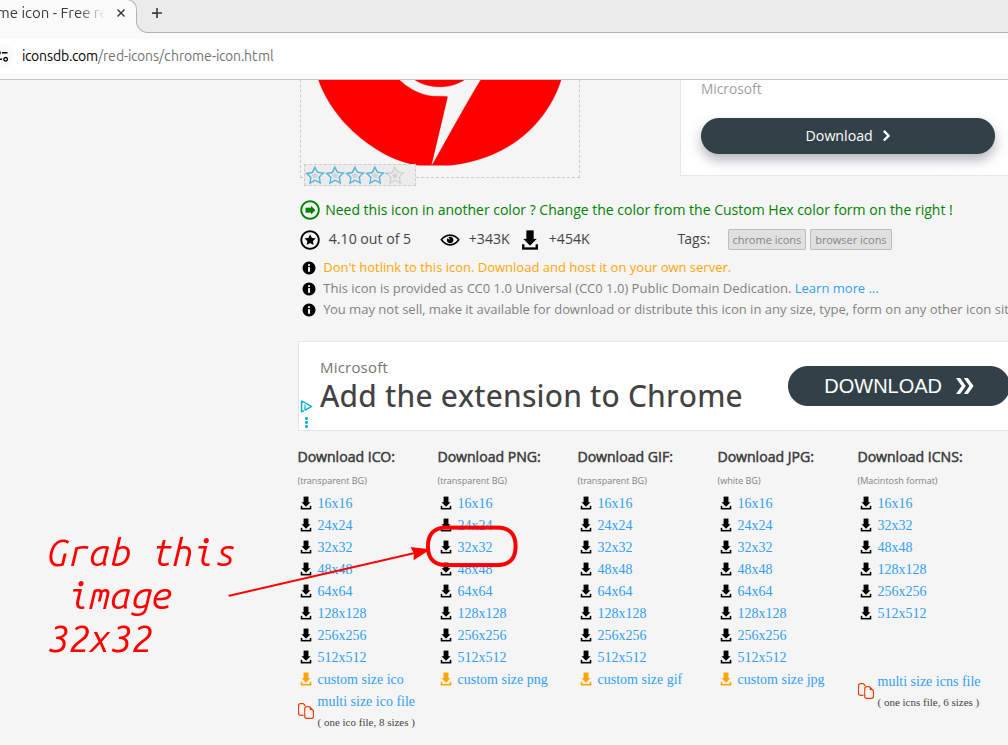Viewport: 1008px width, 745px height.
Task: Follow the 'Learn more ...' license link
Action: tap(836, 289)
